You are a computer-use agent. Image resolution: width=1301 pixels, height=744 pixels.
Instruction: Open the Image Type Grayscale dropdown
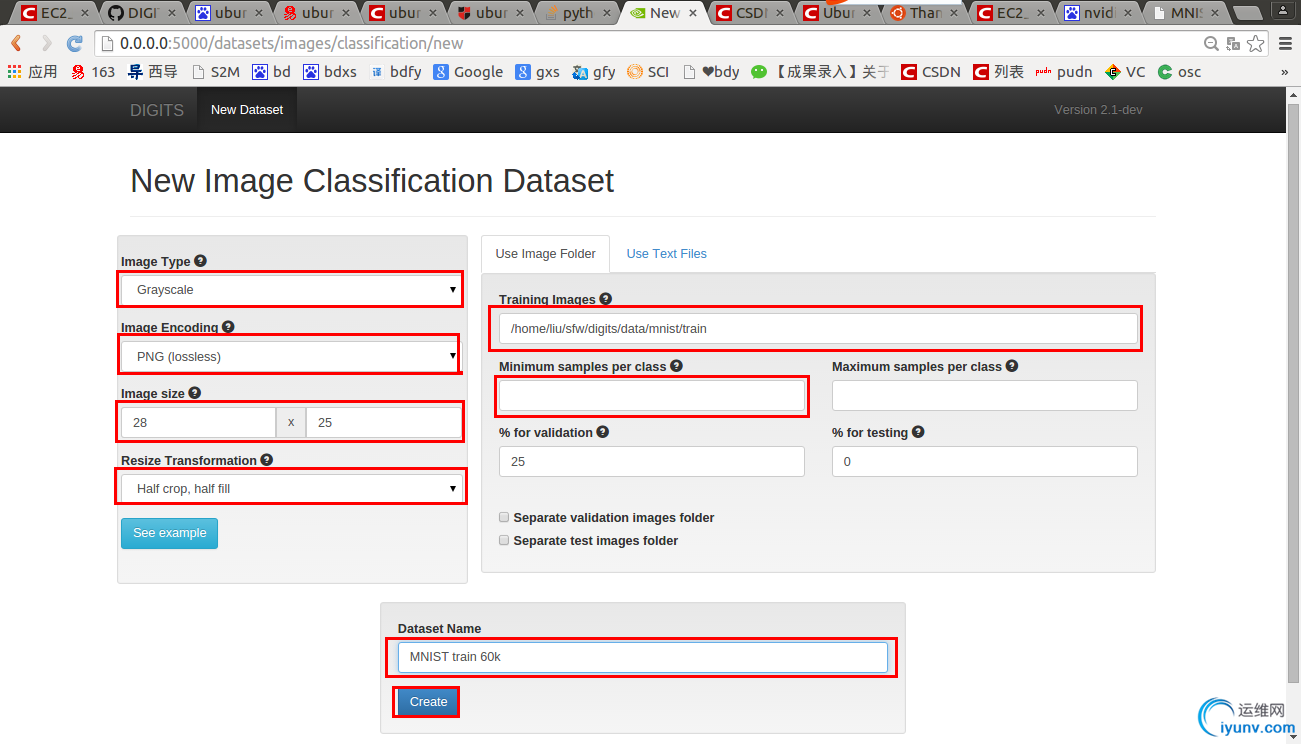point(290,290)
